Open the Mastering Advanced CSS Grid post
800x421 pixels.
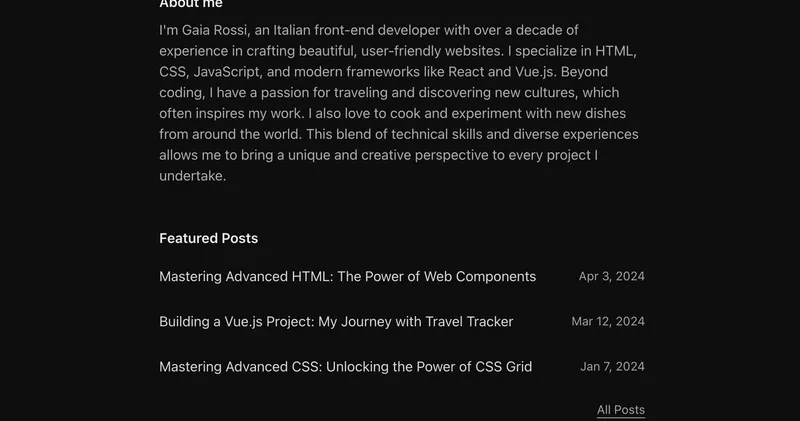point(345,367)
